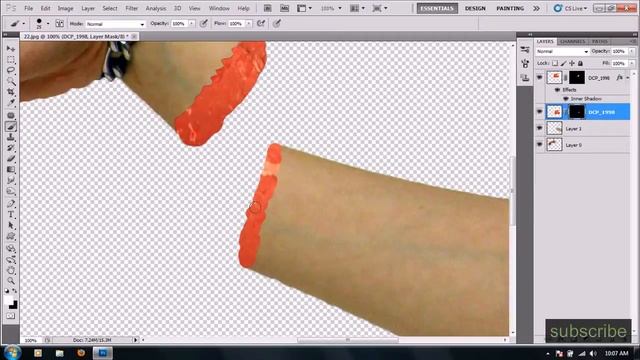This screenshot has width=640, height=360.
Task: Select the Hand tool
Action: click(x=11, y=270)
